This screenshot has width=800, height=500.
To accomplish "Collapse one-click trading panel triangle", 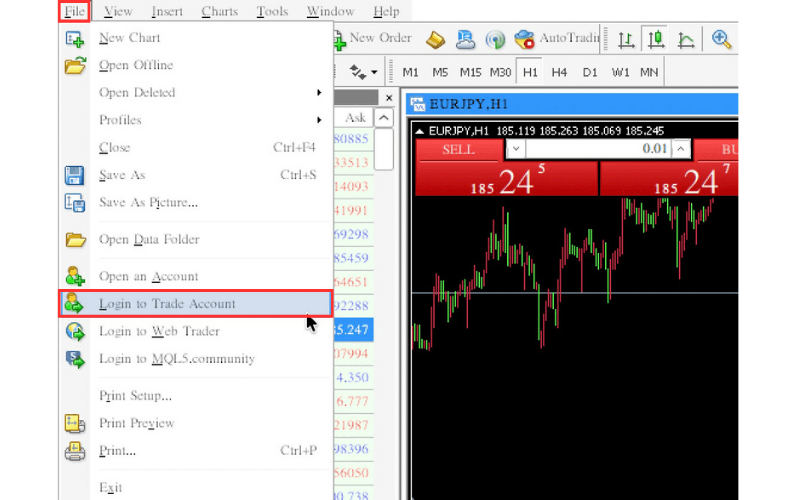I will [419, 132].
